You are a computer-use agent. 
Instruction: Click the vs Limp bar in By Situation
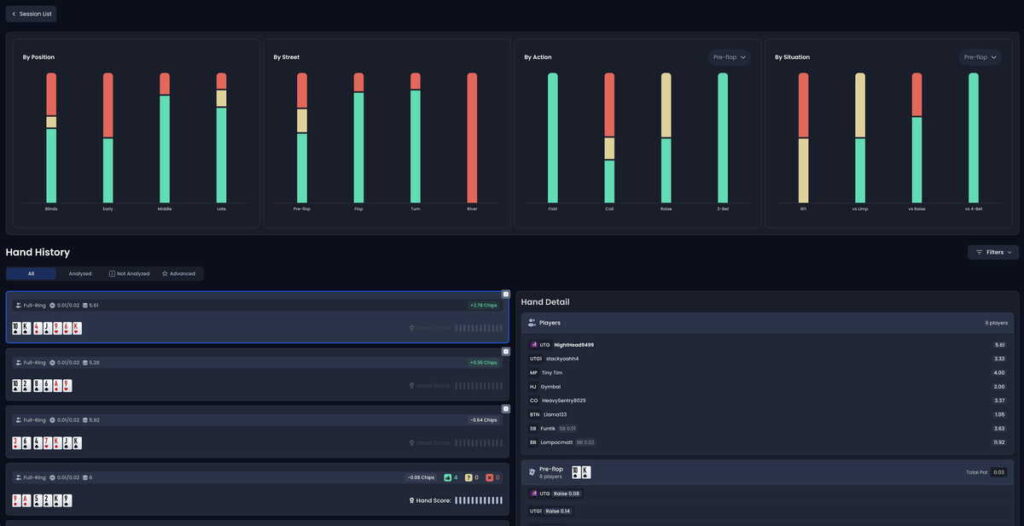click(x=860, y=138)
